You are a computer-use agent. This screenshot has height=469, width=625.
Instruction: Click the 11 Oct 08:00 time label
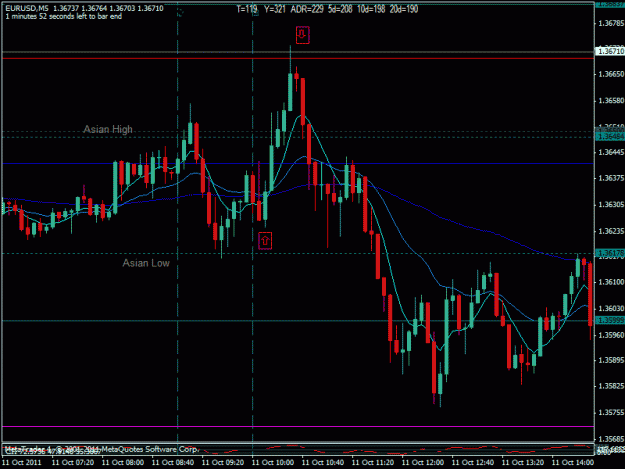[123, 463]
